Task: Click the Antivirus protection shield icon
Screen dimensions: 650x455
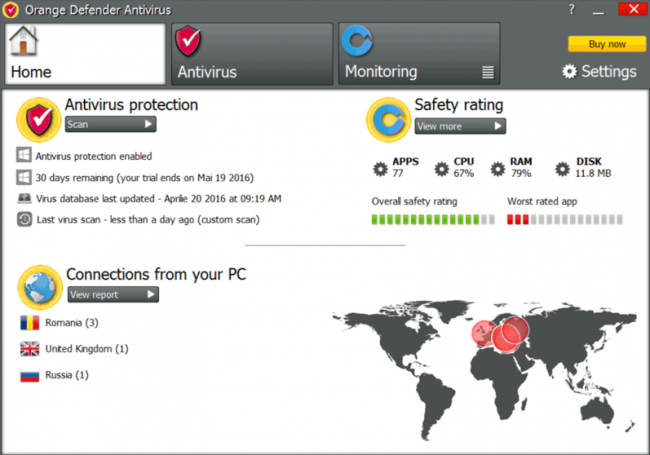Action: click(x=40, y=120)
